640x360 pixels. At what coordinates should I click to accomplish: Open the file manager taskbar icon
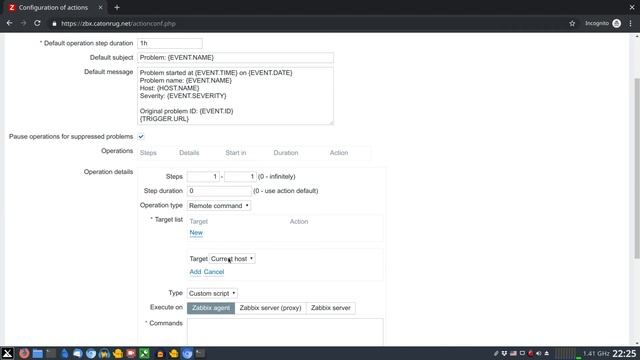(38, 353)
